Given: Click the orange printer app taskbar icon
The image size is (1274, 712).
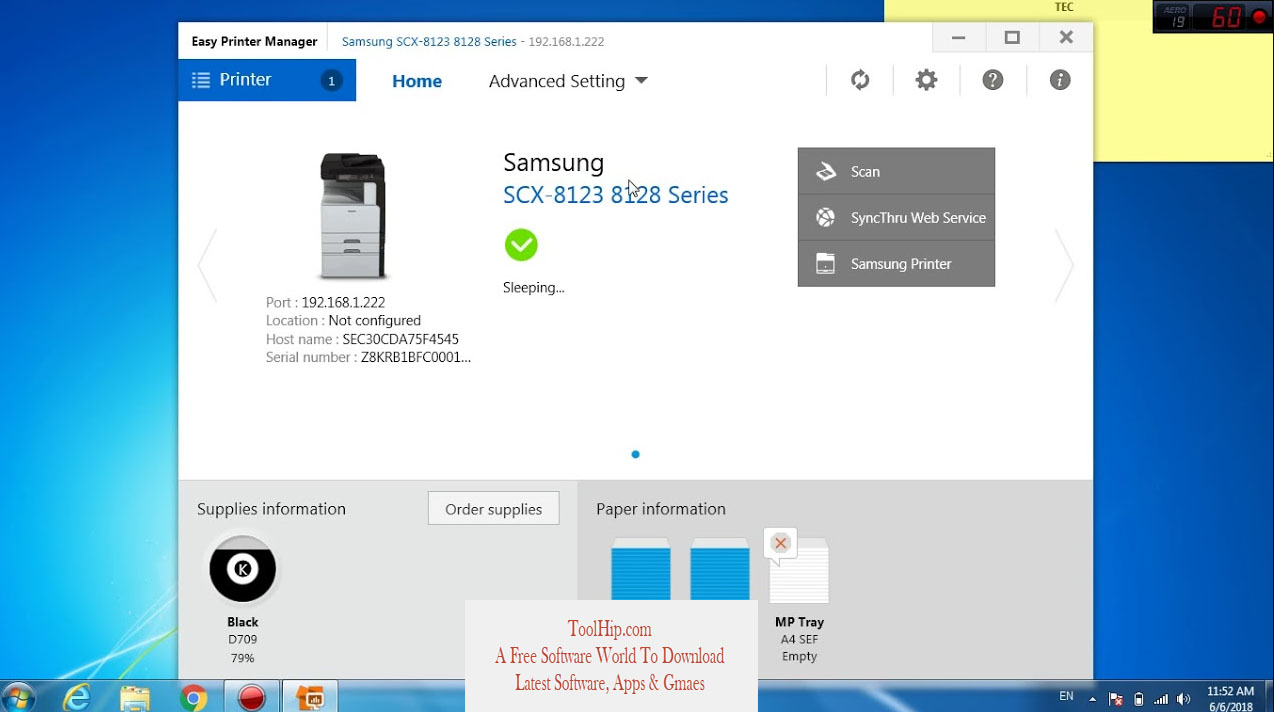Looking at the screenshot, I should coord(310,697).
